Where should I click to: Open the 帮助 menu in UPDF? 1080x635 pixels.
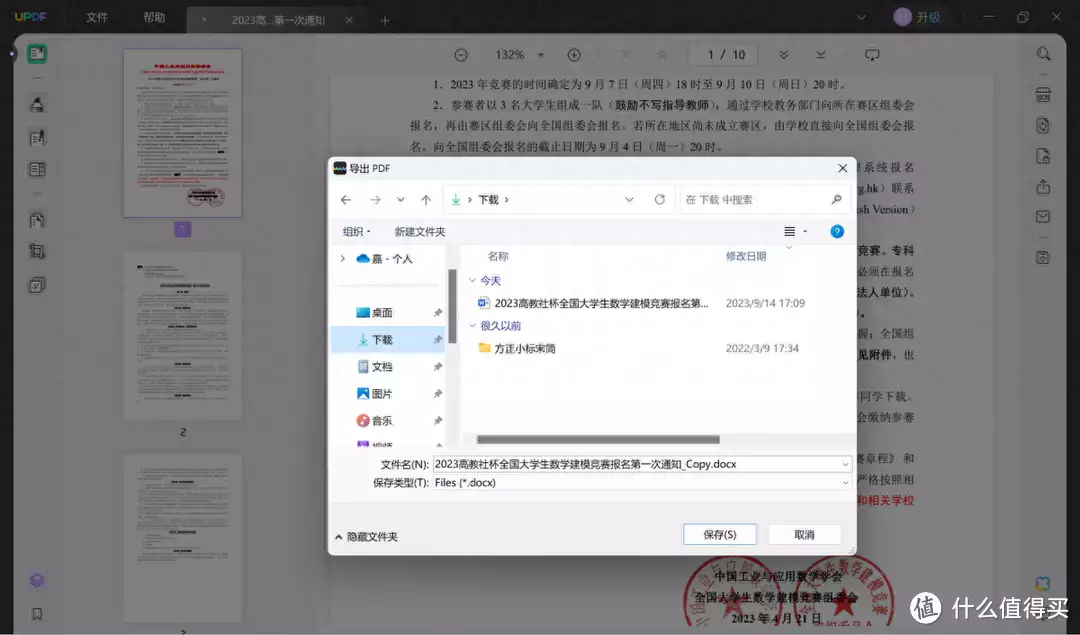click(x=154, y=18)
